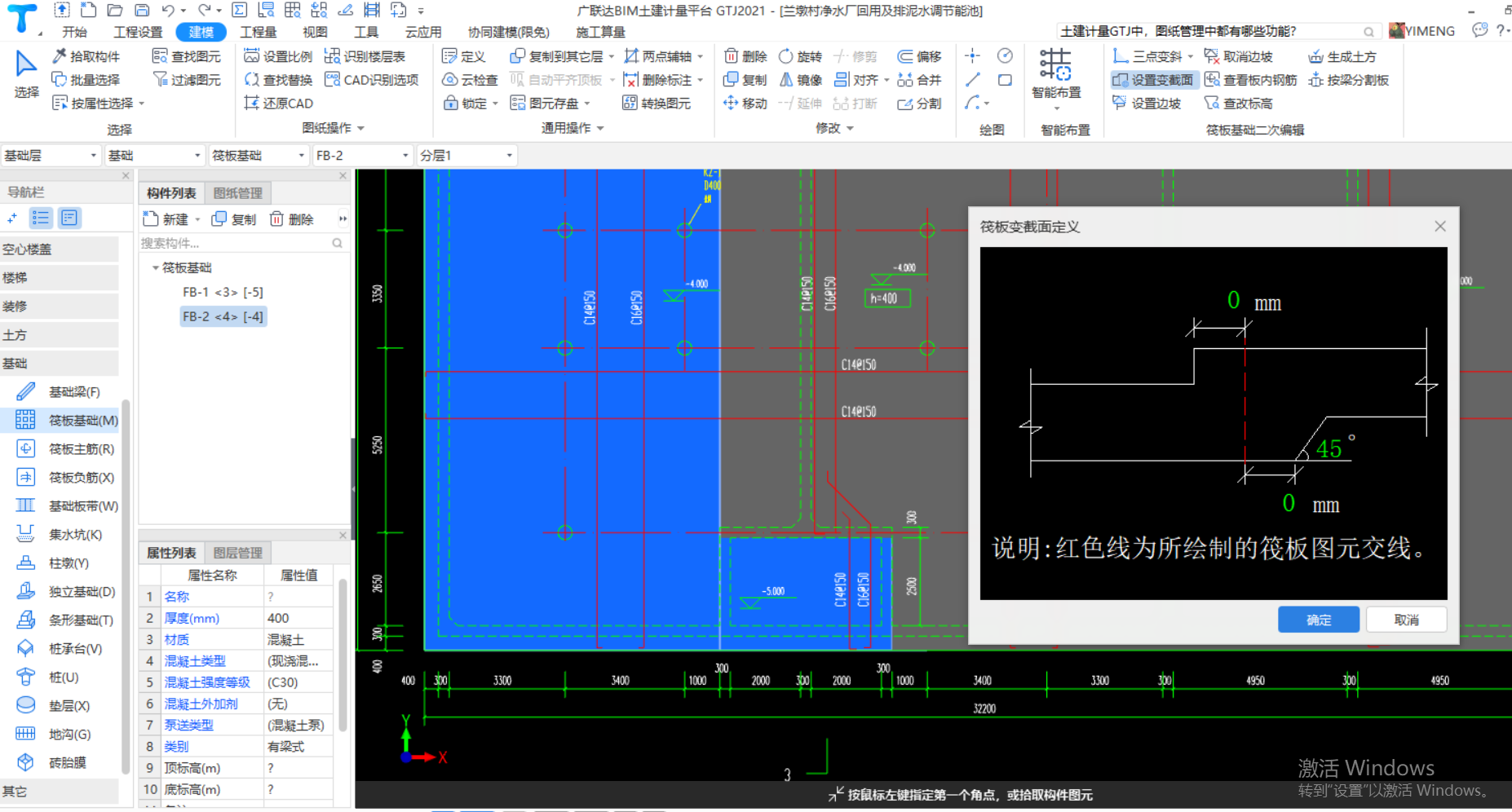This screenshot has width=1512, height=812.
Task: Click 识别楼层表 recognize floor table
Action: 365,56
